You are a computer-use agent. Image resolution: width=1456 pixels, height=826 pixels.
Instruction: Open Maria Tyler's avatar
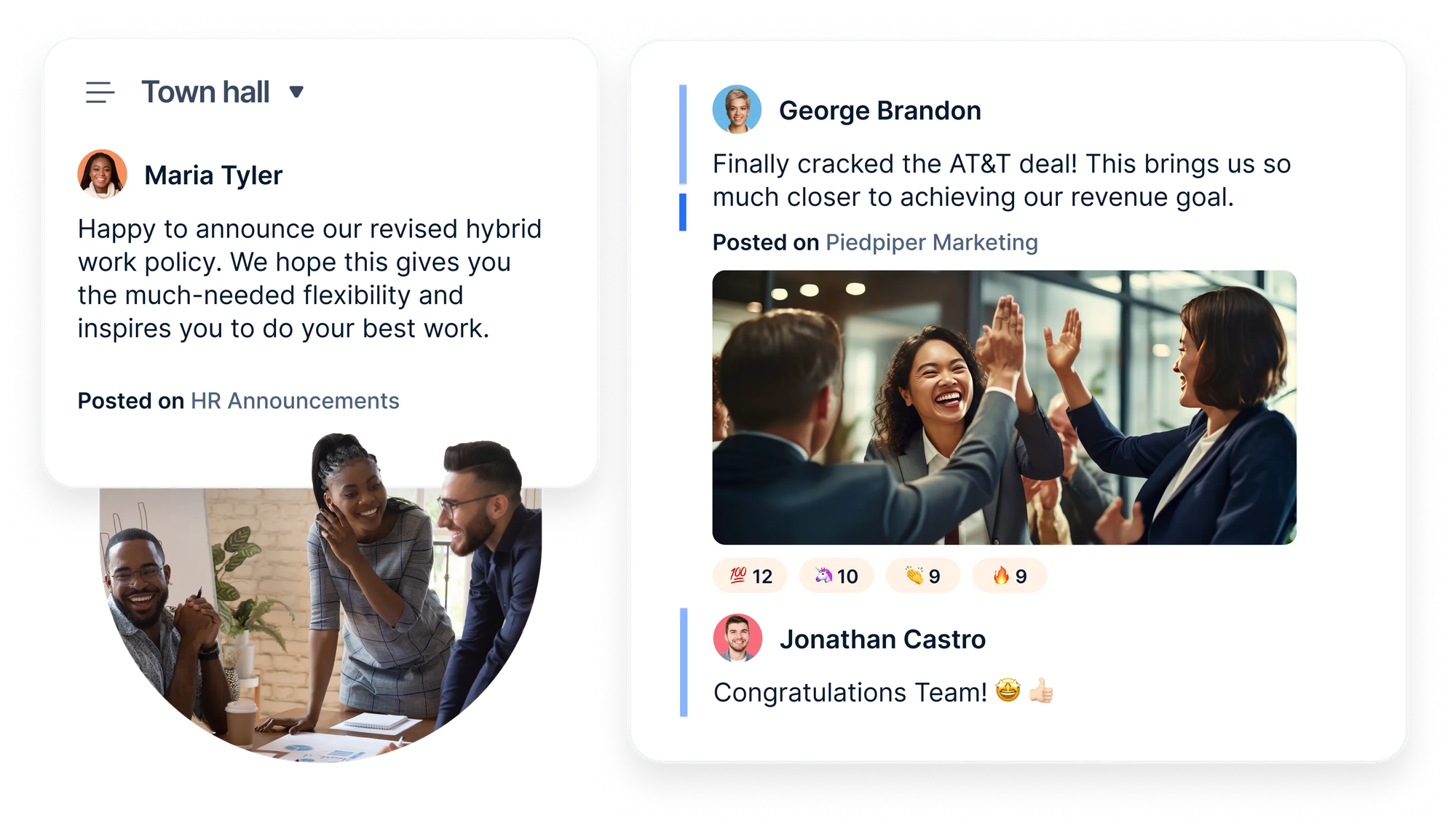click(x=103, y=174)
